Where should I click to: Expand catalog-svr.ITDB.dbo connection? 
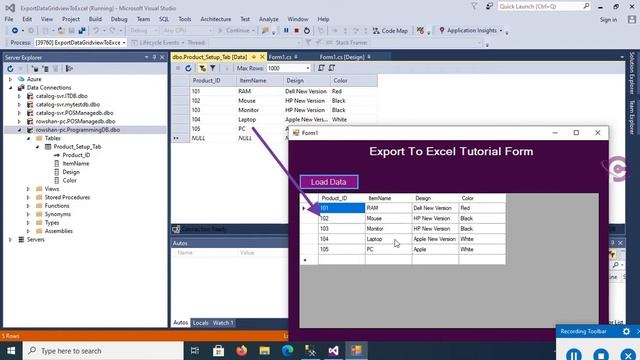[19, 96]
